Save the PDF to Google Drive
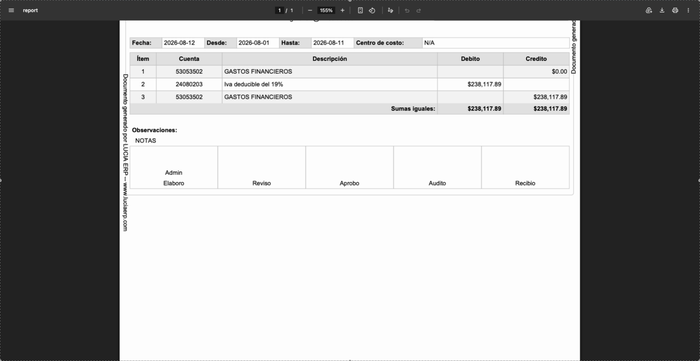Viewport: 700px width, 361px height. pyautogui.click(x=649, y=10)
